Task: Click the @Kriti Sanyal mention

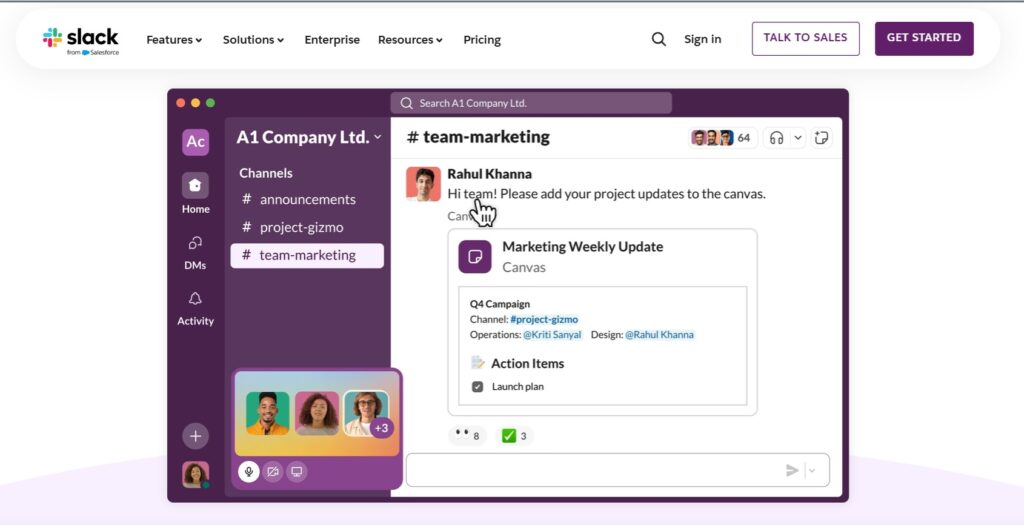Action: click(552, 334)
